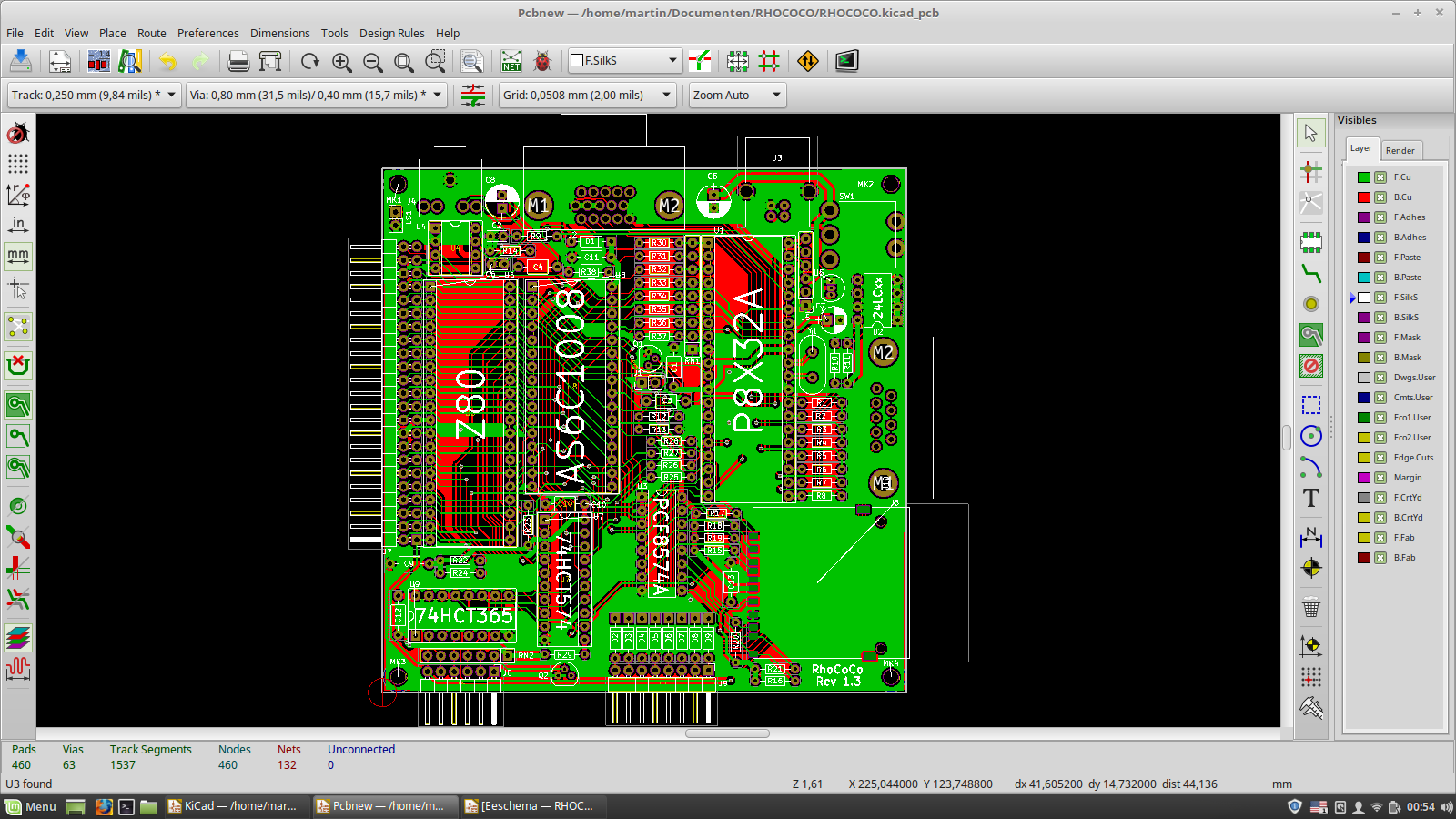This screenshot has width=1456, height=819.
Task: Open the Grid size dropdown
Action: coord(587,95)
